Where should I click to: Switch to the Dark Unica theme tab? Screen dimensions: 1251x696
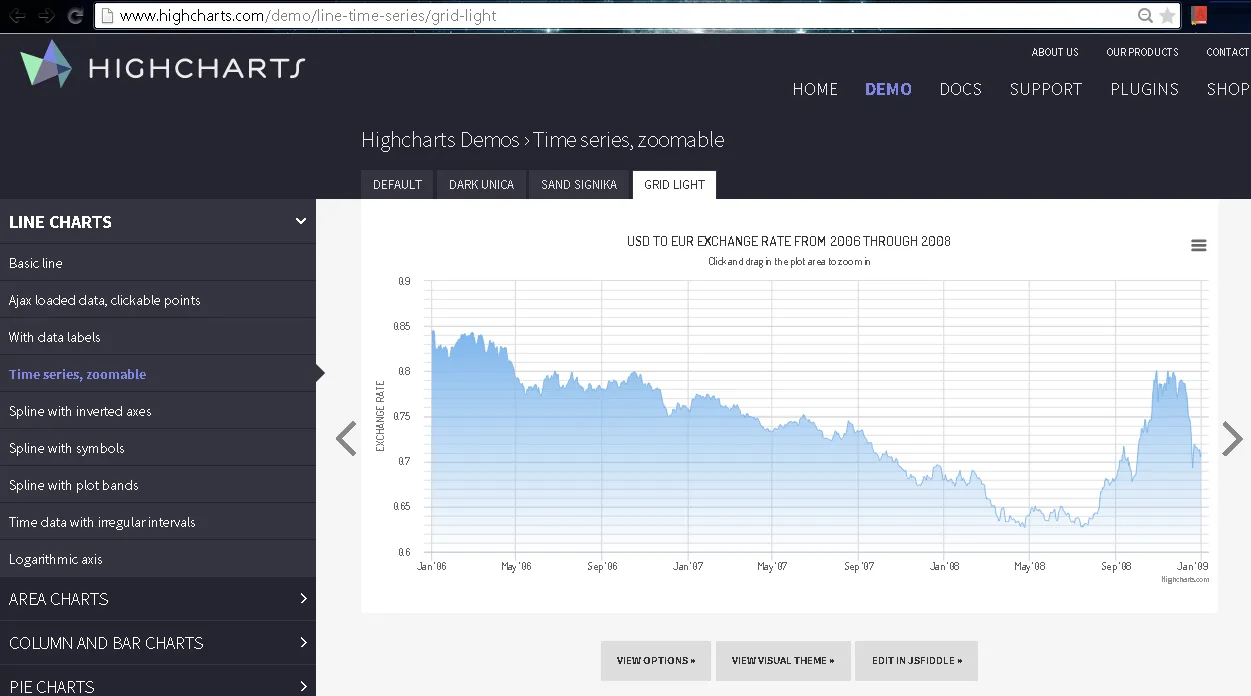[x=481, y=185]
